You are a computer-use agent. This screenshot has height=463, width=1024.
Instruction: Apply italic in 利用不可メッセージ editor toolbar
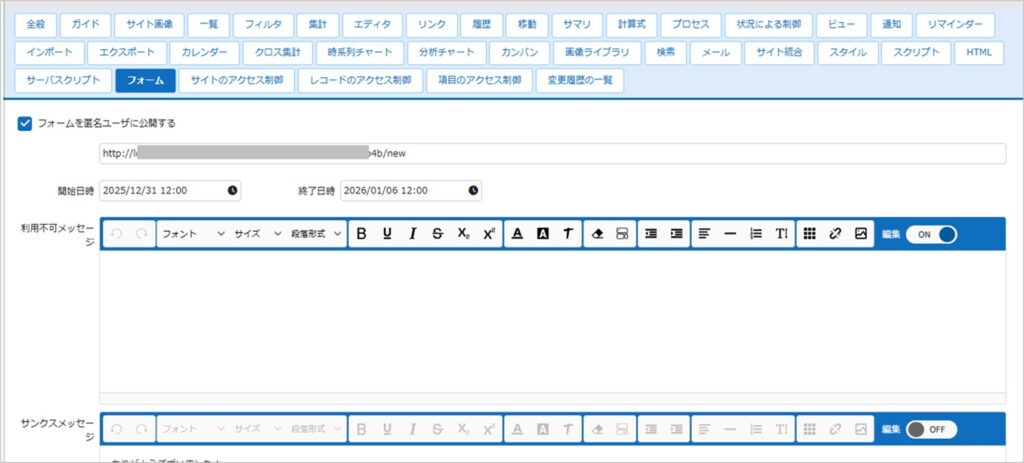pos(412,233)
